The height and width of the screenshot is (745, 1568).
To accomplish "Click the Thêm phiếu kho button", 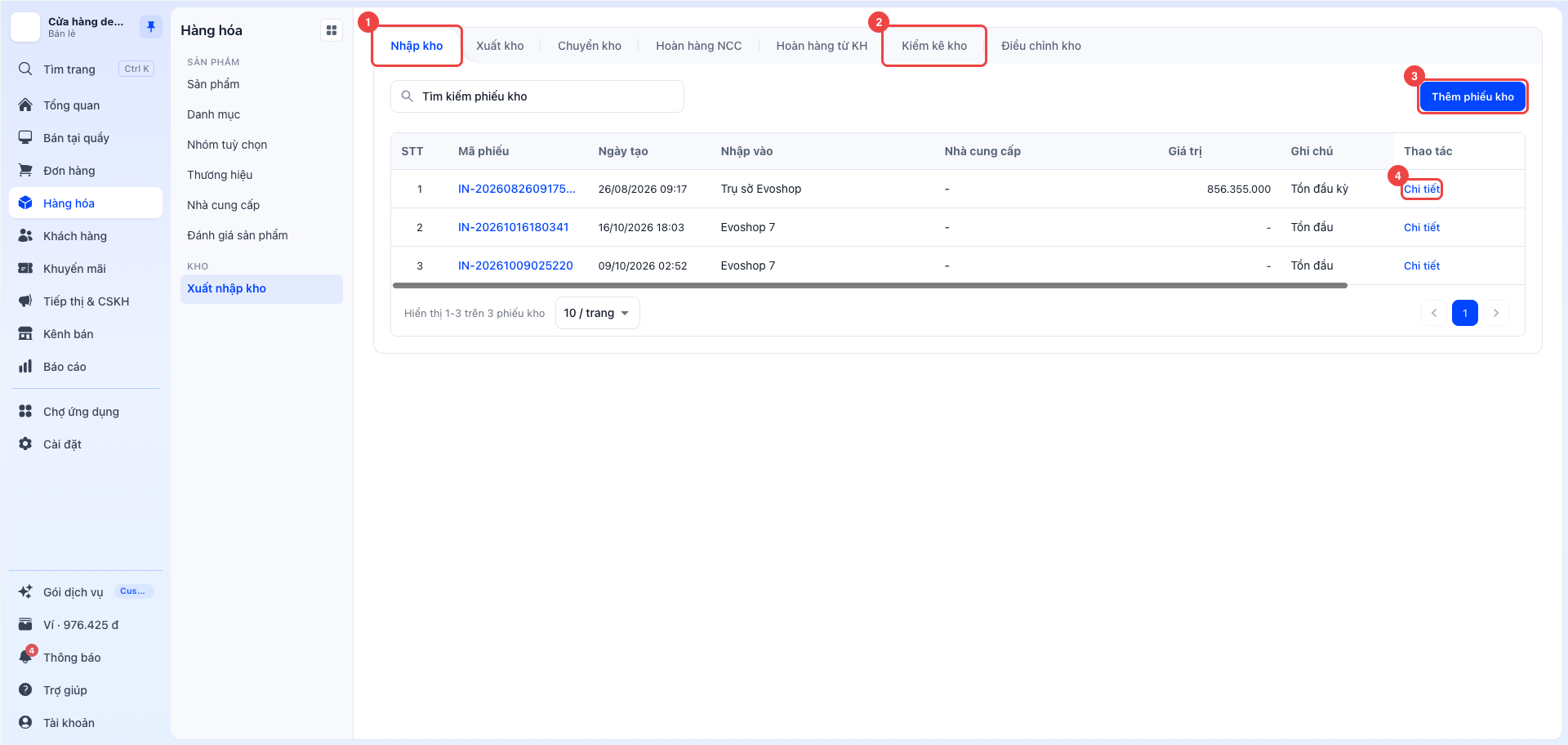I will pyautogui.click(x=1472, y=96).
